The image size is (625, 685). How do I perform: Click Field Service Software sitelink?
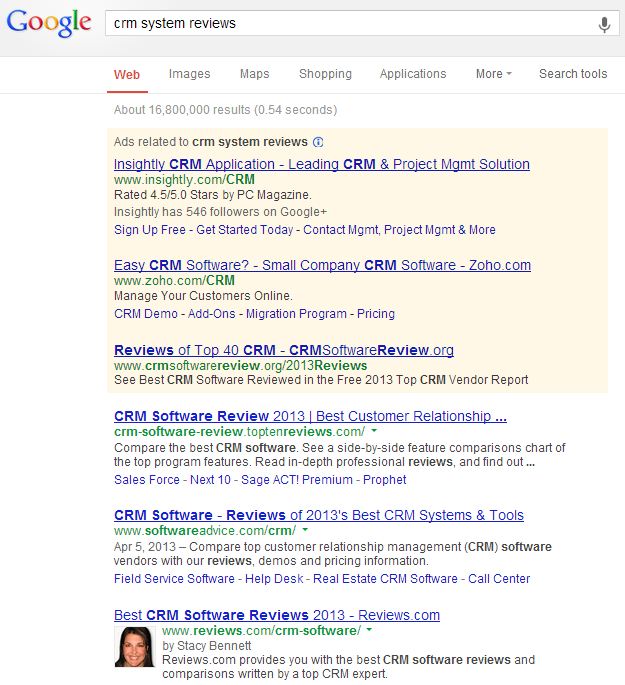174,579
